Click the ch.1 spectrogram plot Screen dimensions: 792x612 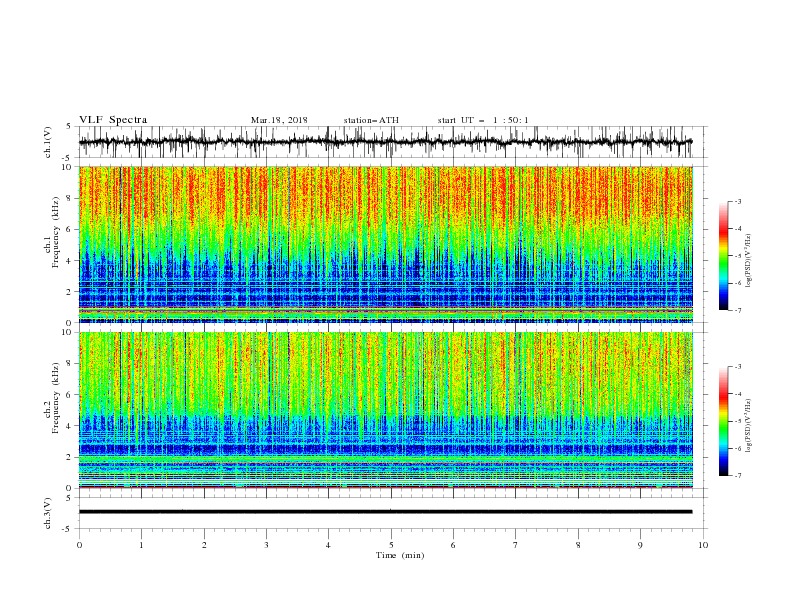tap(386, 244)
